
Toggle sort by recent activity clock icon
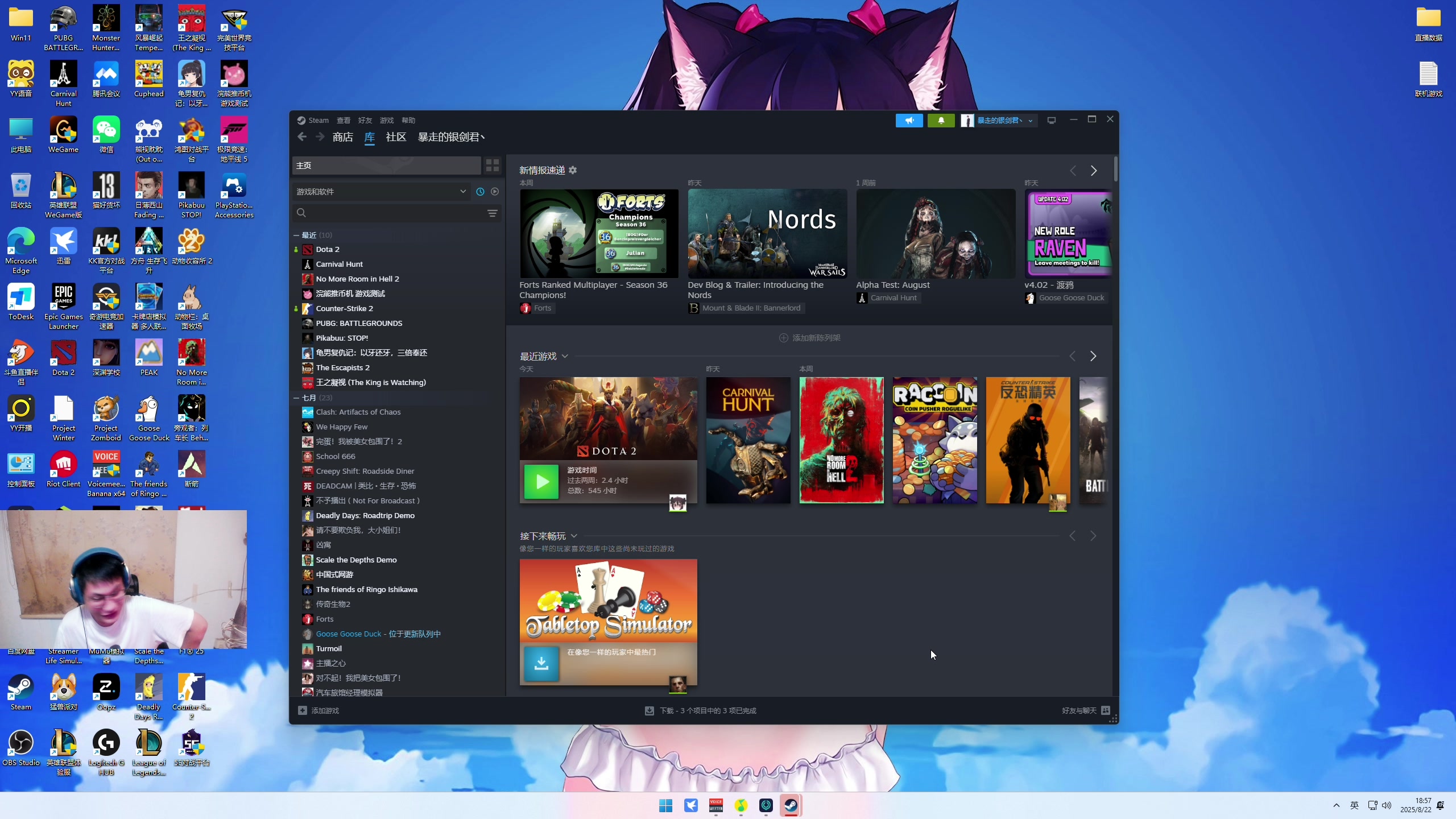pyautogui.click(x=480, y=192)
